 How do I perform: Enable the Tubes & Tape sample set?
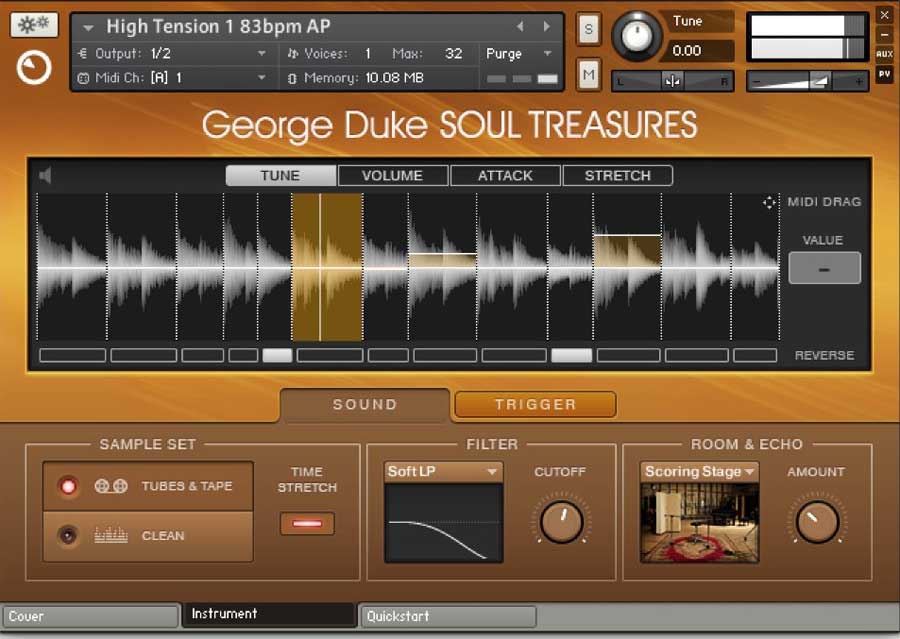click(68, 486)
